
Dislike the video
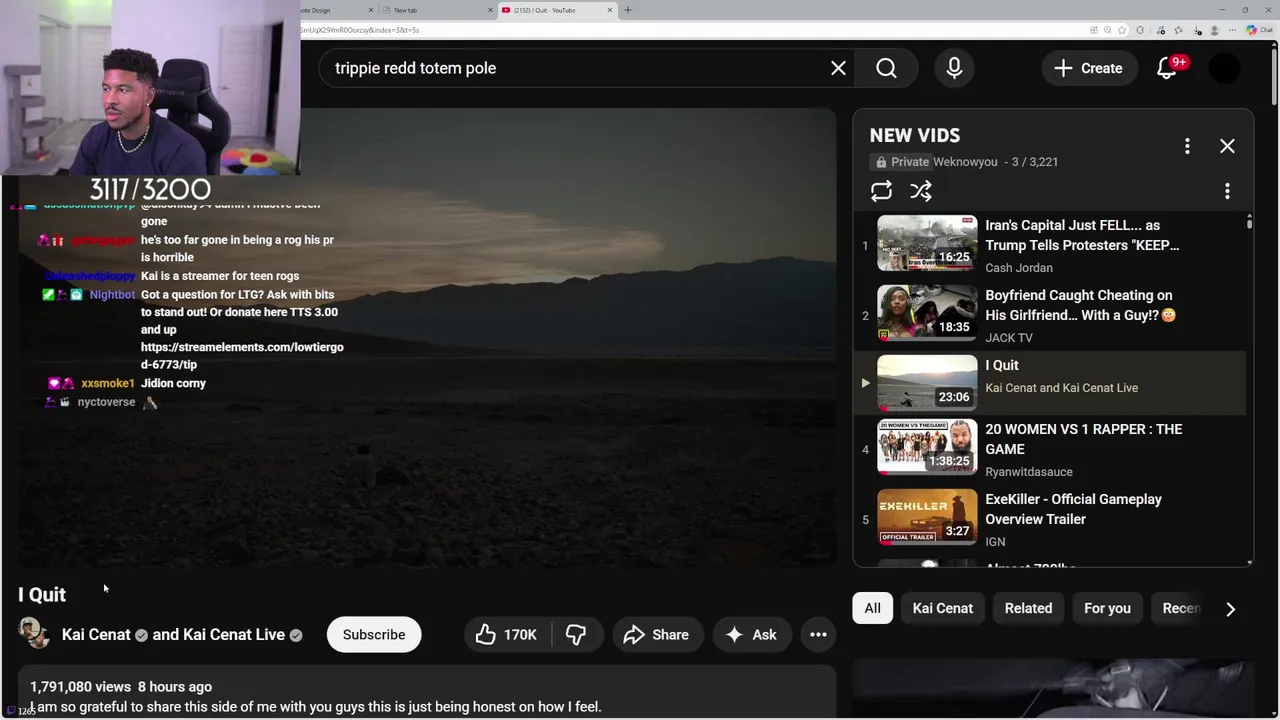click(576, 635)
